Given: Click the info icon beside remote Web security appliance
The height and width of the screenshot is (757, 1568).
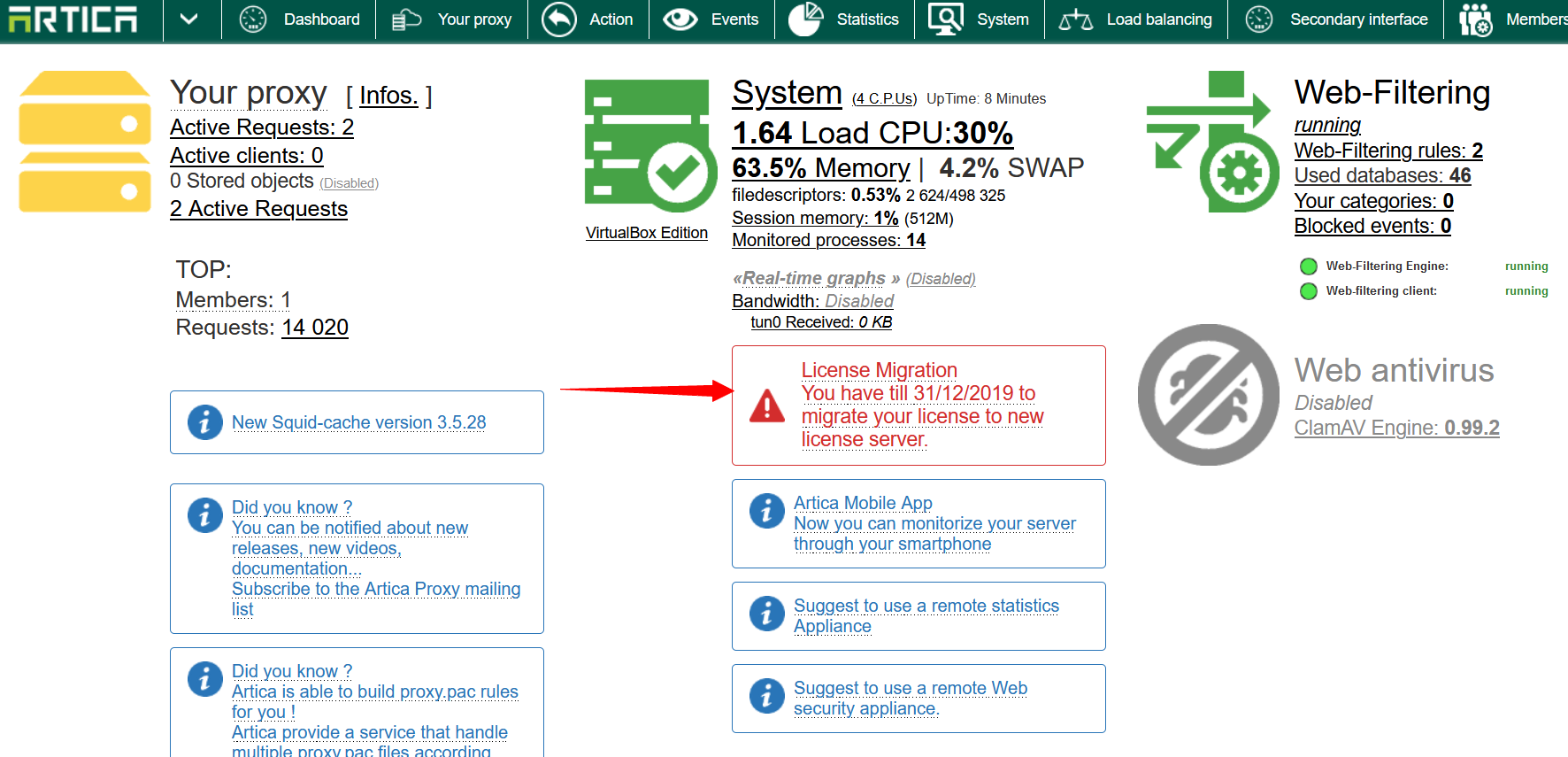Looking at the screenshot, I should (x=767, y=696).
